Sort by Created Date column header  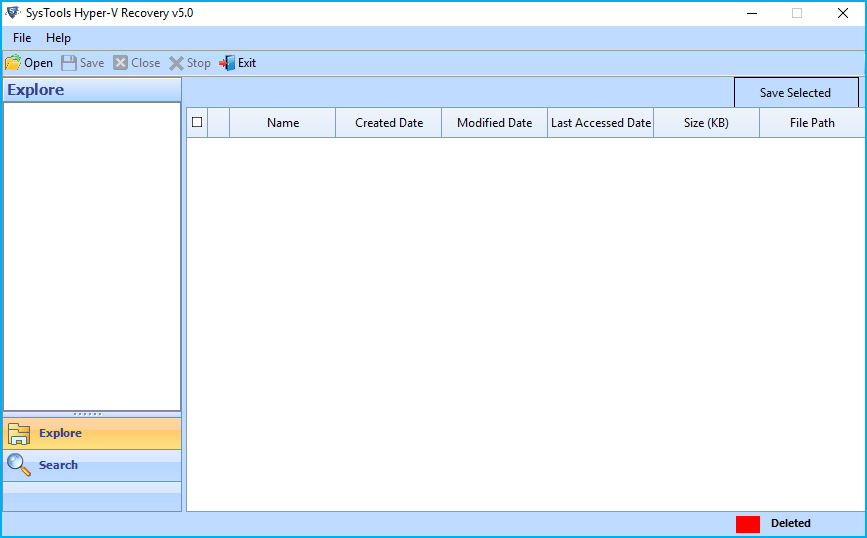[389, 123]
